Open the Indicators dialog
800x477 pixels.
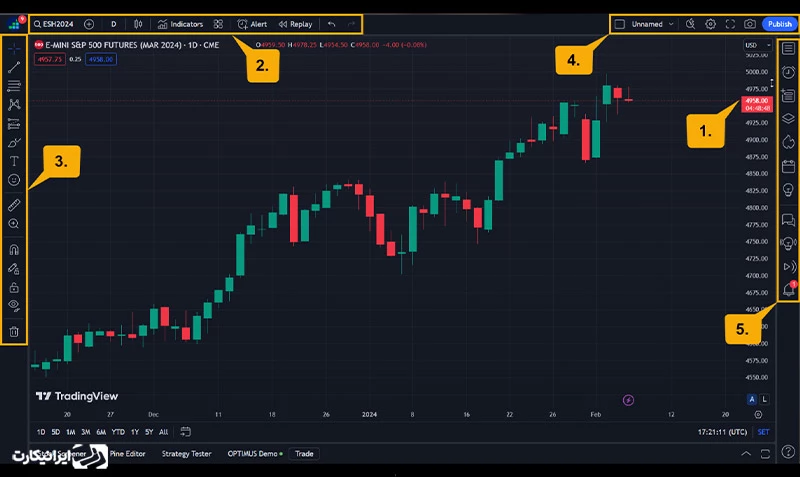point(180,24)
